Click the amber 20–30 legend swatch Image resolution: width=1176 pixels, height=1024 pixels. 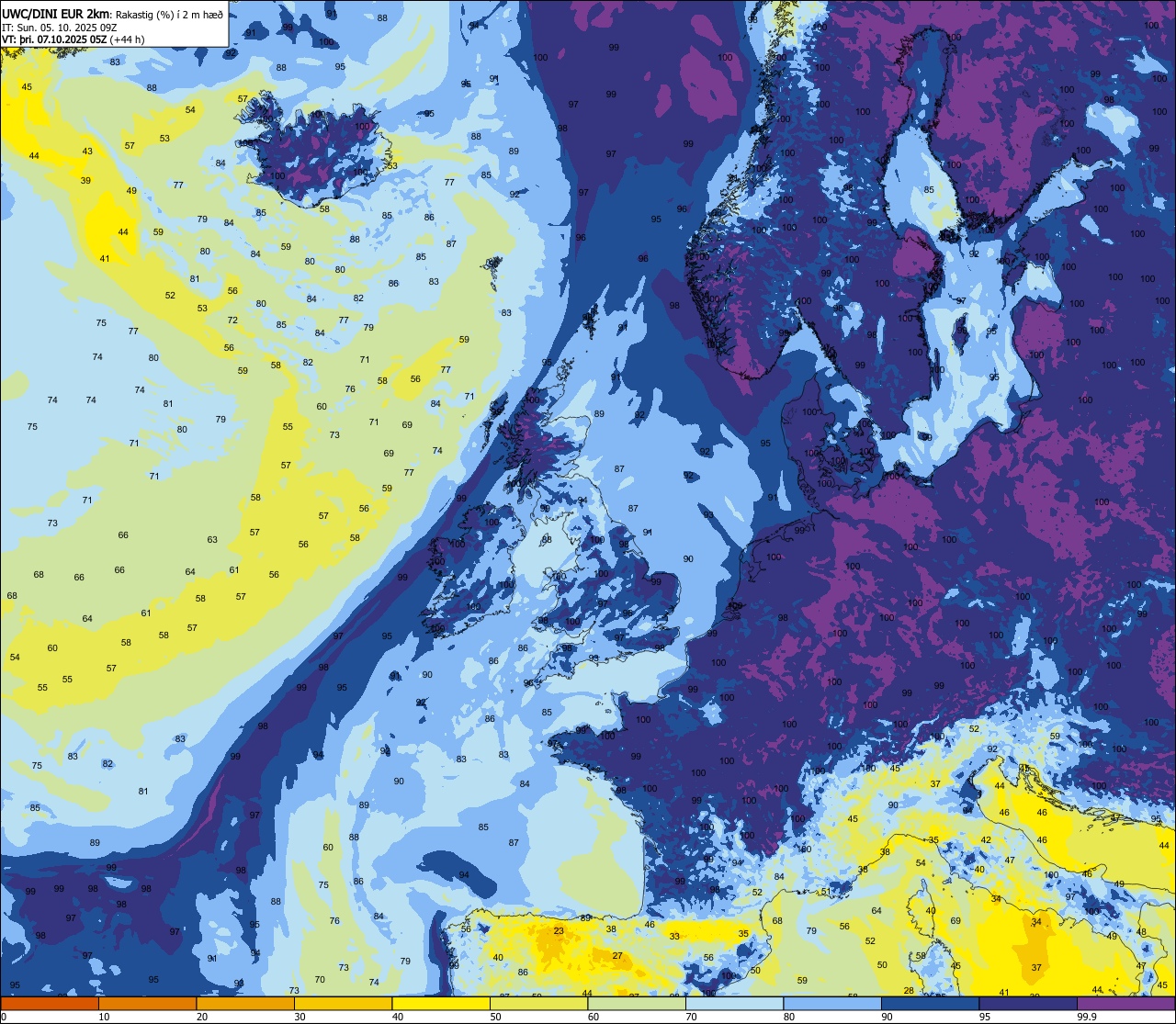(x=245, y=1003)
